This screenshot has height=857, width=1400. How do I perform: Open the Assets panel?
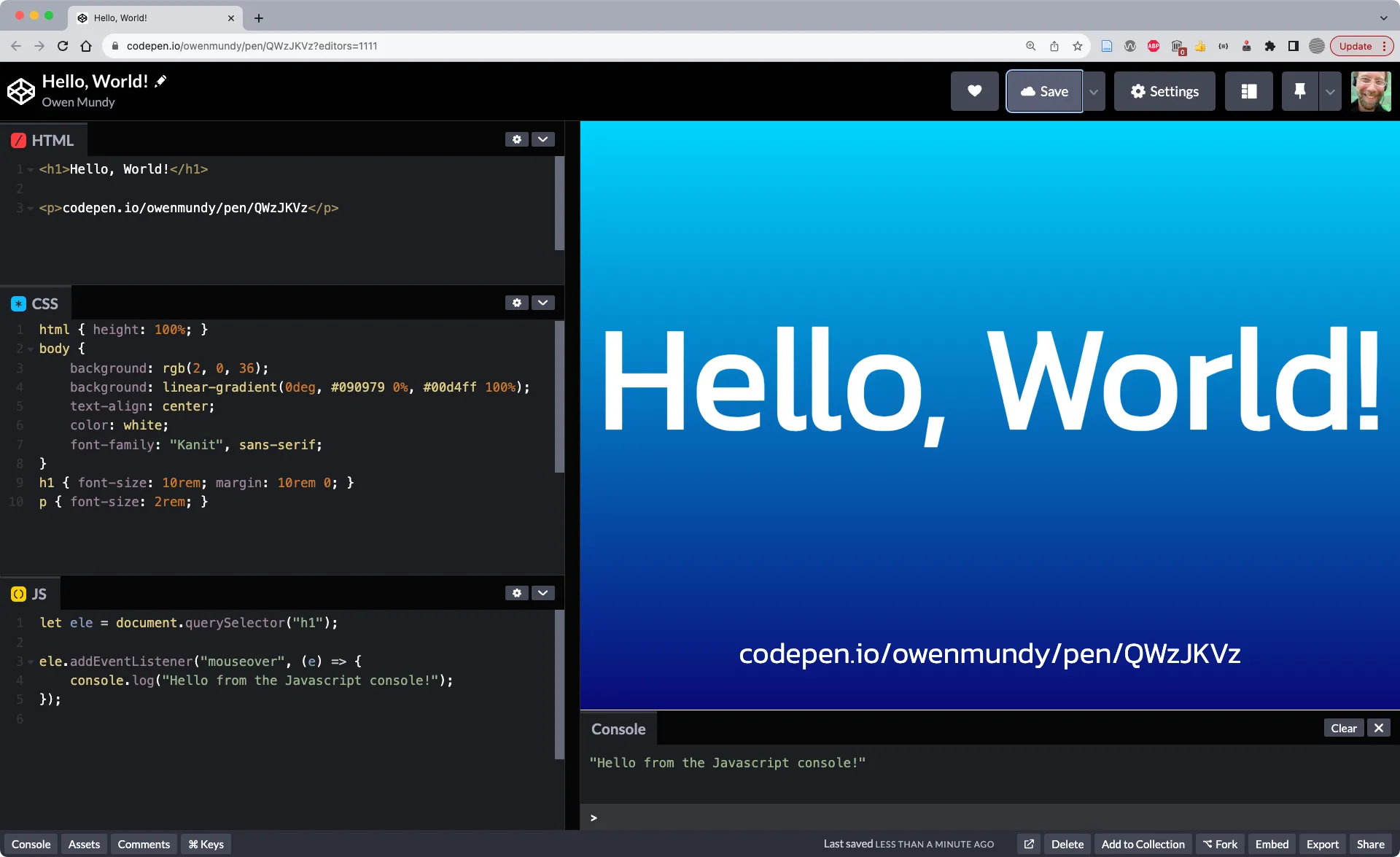84,844
